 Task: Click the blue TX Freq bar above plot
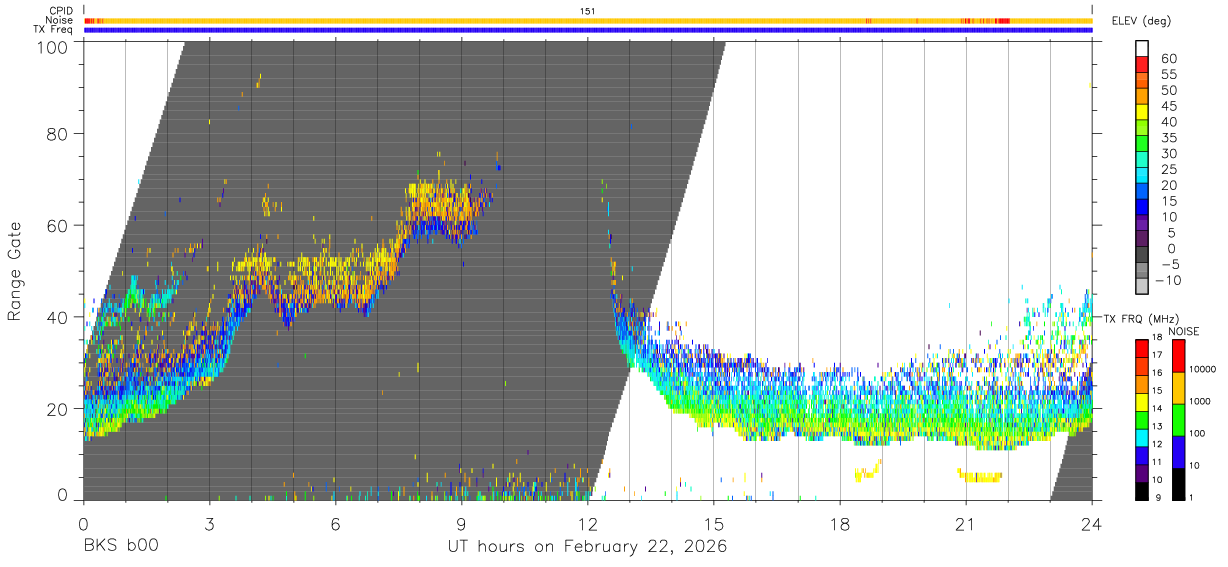pyautogui.click(x=588, y=29)
